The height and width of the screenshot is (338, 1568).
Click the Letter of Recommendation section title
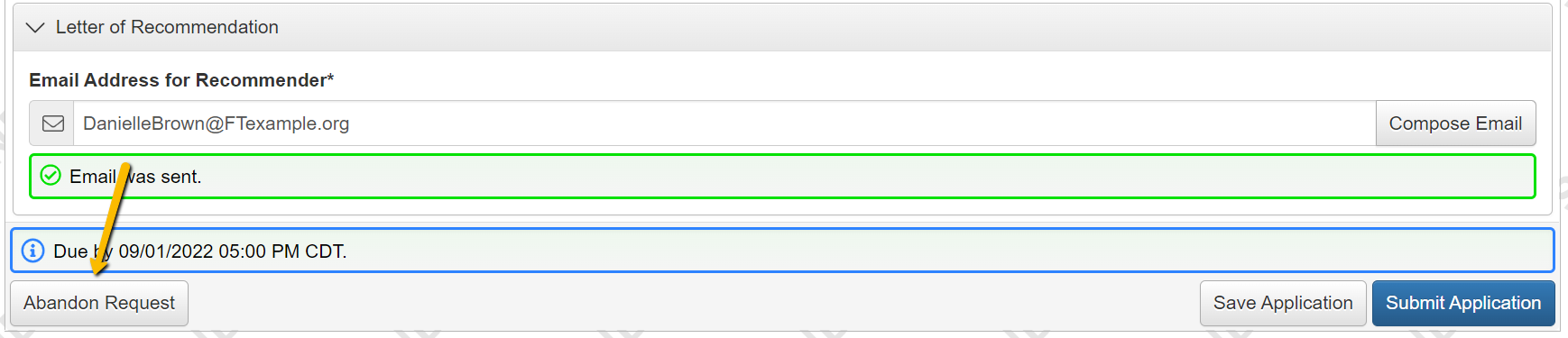click(167, 27)
